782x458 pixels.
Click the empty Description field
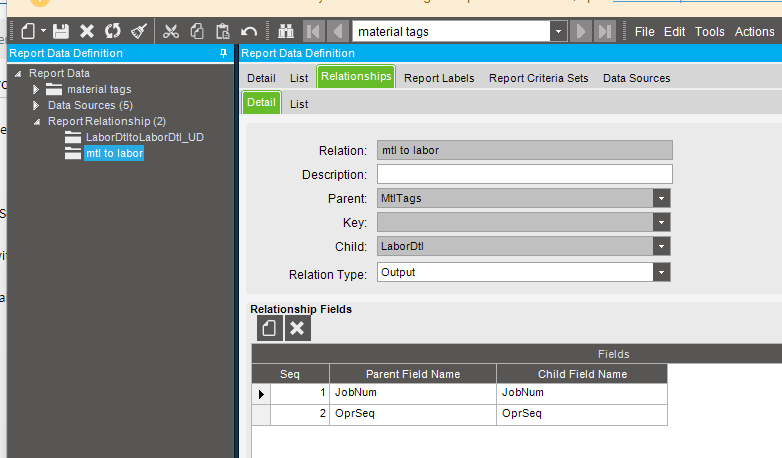click(x=525, y=174)
